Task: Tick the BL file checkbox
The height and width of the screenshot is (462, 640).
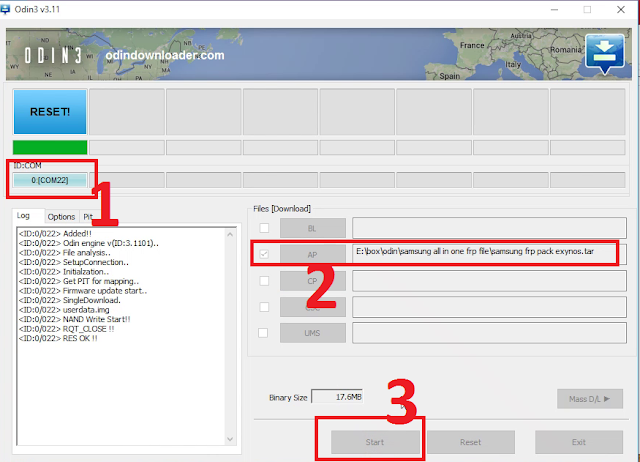Action: tap(264, 228)
